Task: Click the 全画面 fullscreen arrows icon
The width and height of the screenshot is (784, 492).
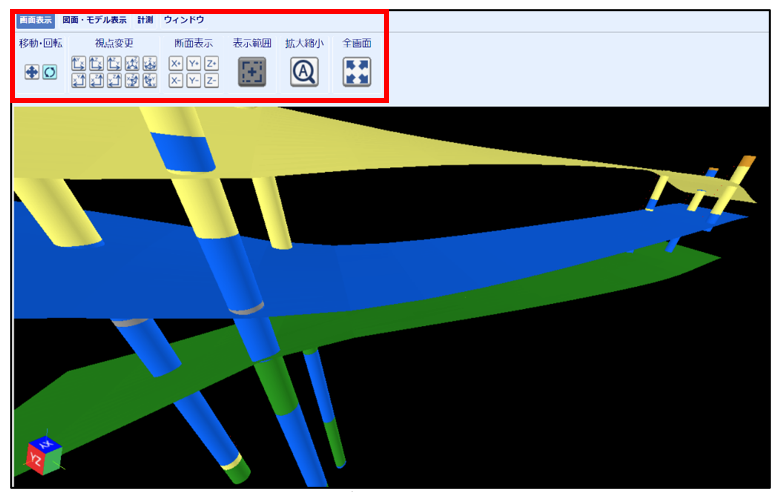Action: coord(357,72)
